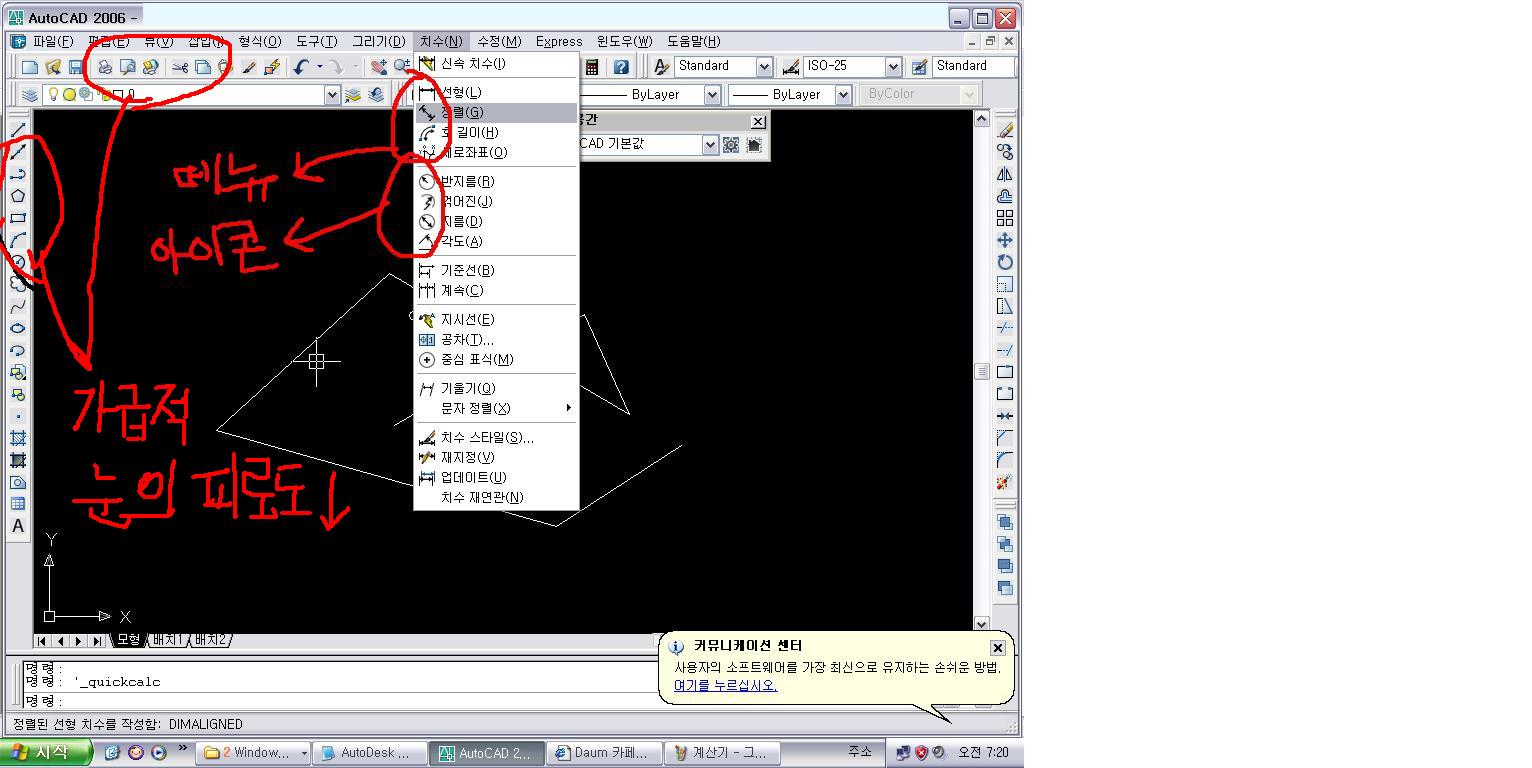Viewport: 1532px width, 768px height.
Task: Select the Polygon draw tool
Action: (18, 196)
